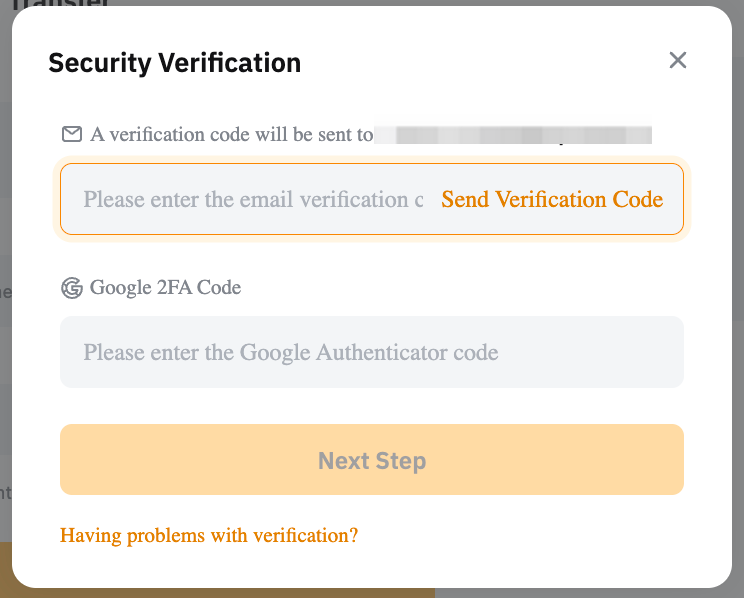Click the Transfer heading behind the dialog
This screenshot has height=598, width=744.
(60, 3)
